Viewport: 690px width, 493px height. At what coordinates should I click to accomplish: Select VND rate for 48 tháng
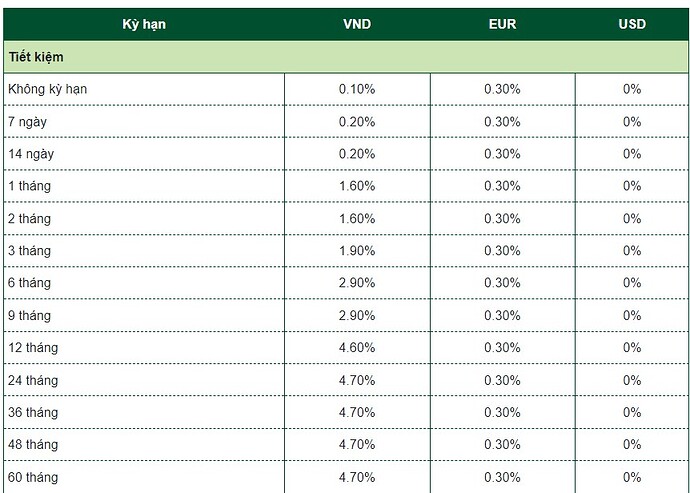click(x=357, y=444)
